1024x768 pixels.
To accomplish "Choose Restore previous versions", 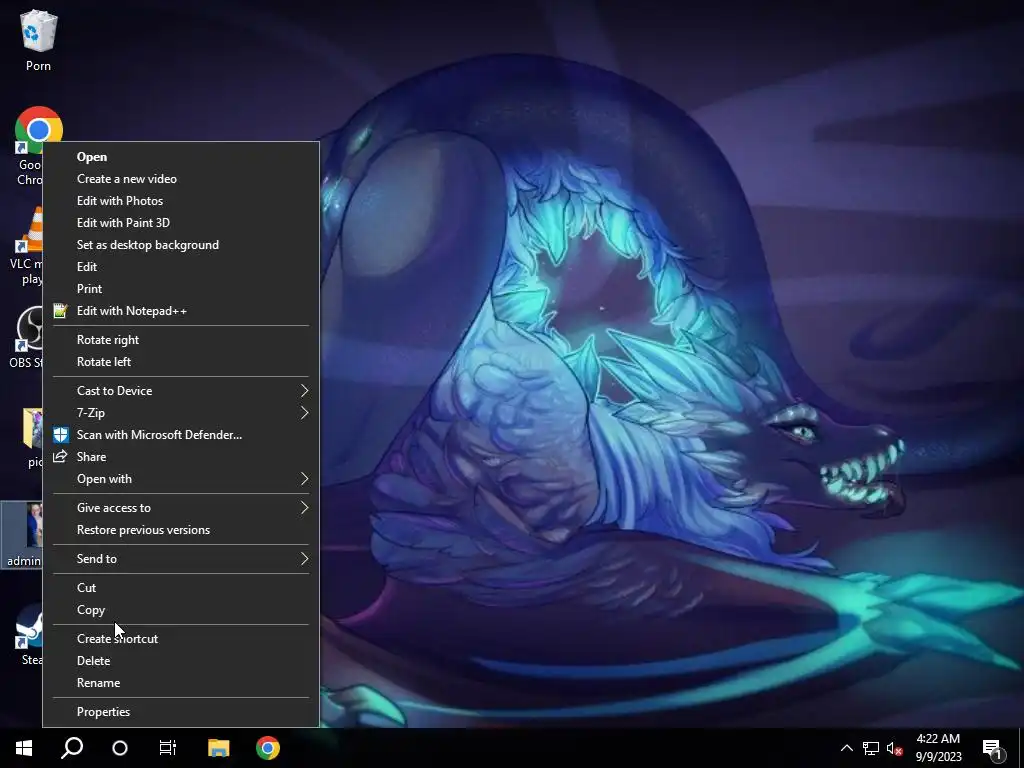I will [181, 530].
